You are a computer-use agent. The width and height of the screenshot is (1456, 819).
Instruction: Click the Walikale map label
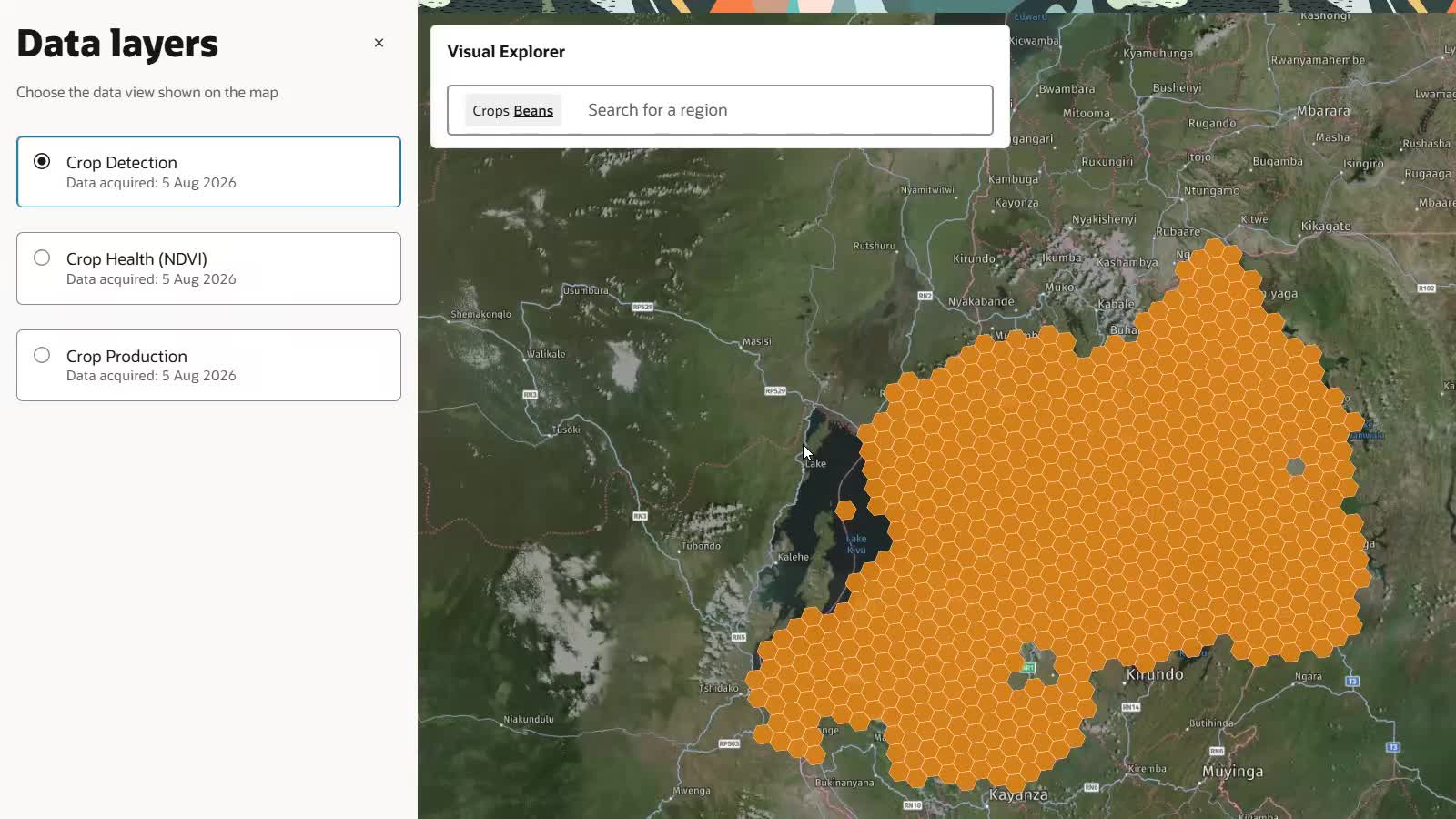(546, 354)
